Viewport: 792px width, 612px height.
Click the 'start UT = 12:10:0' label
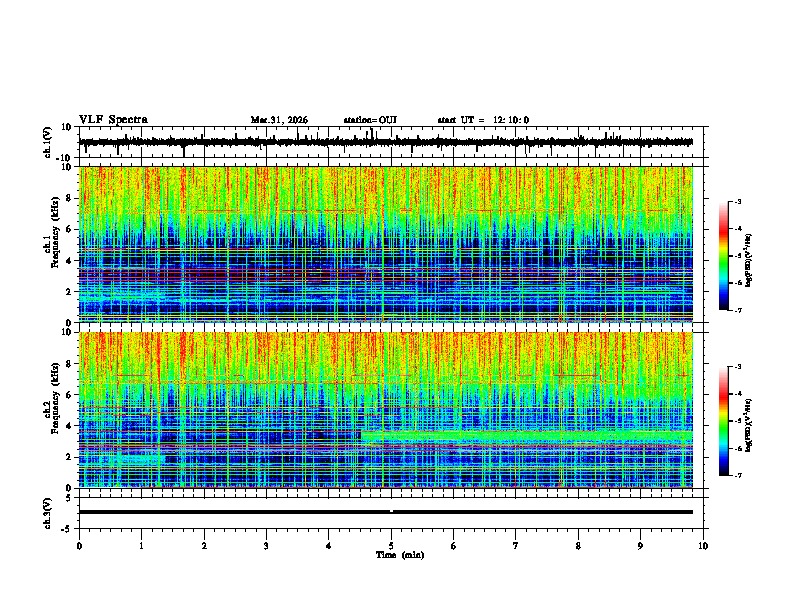[x=483, y=120]
